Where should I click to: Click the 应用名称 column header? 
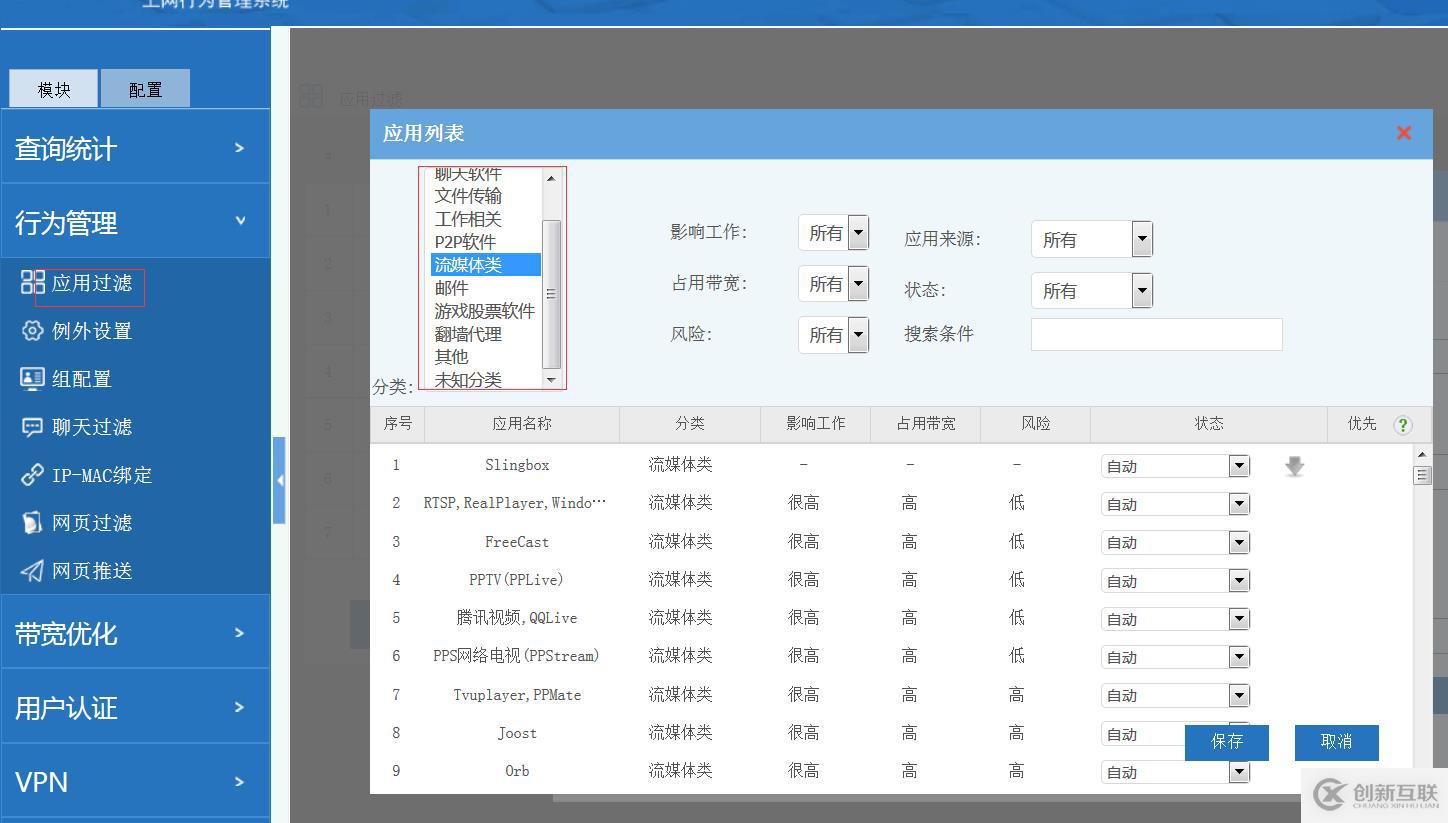coord(522,424)
